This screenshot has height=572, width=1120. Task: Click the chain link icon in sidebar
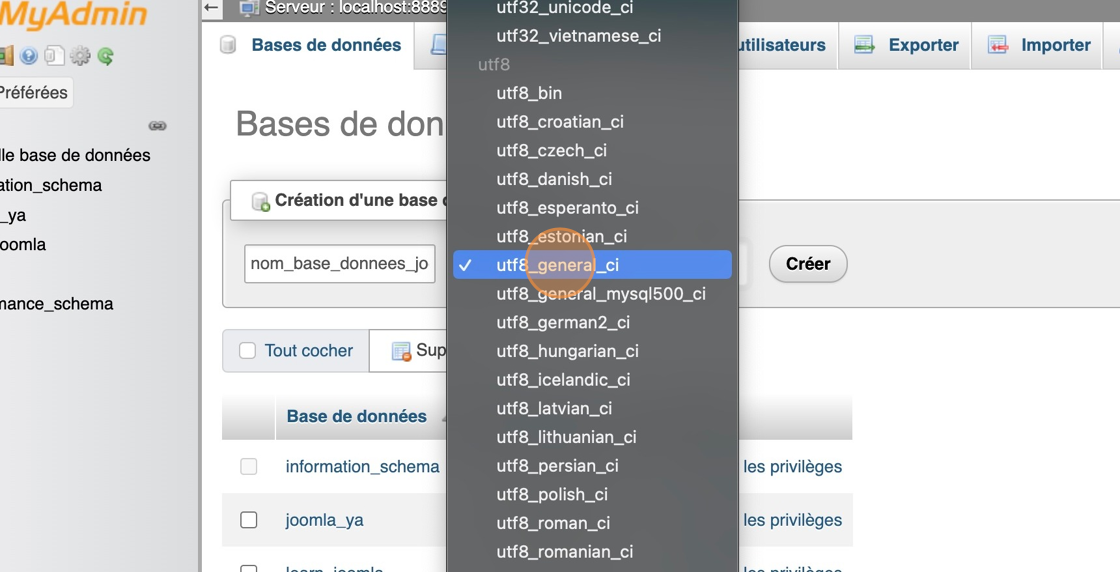(x=157, y=126)
